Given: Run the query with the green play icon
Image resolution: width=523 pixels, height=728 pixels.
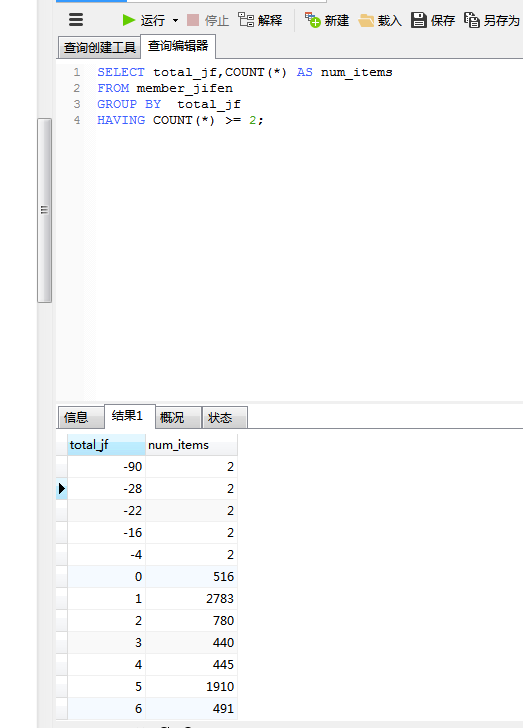Looking at the screenshot, I should tap(129, 20).
